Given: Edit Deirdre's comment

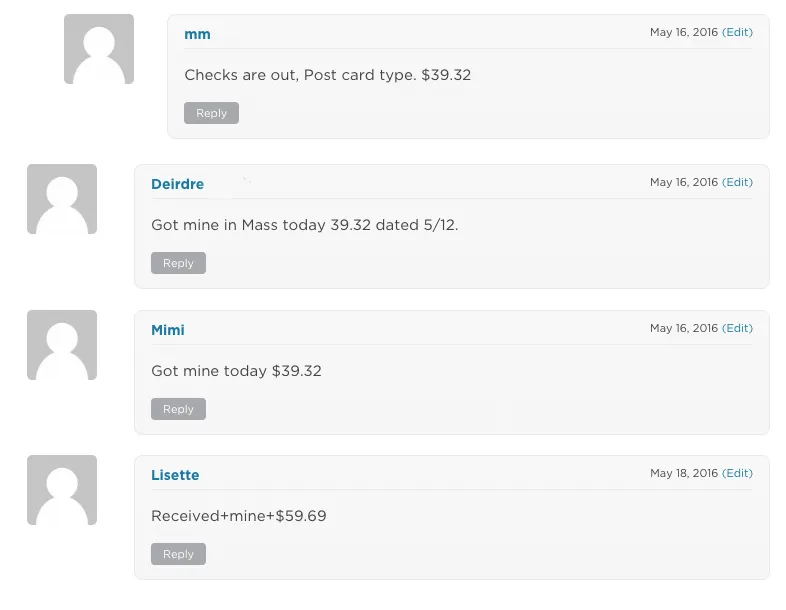Looking at the screenshot, I should pyautogui.click(x=737, y=182).
